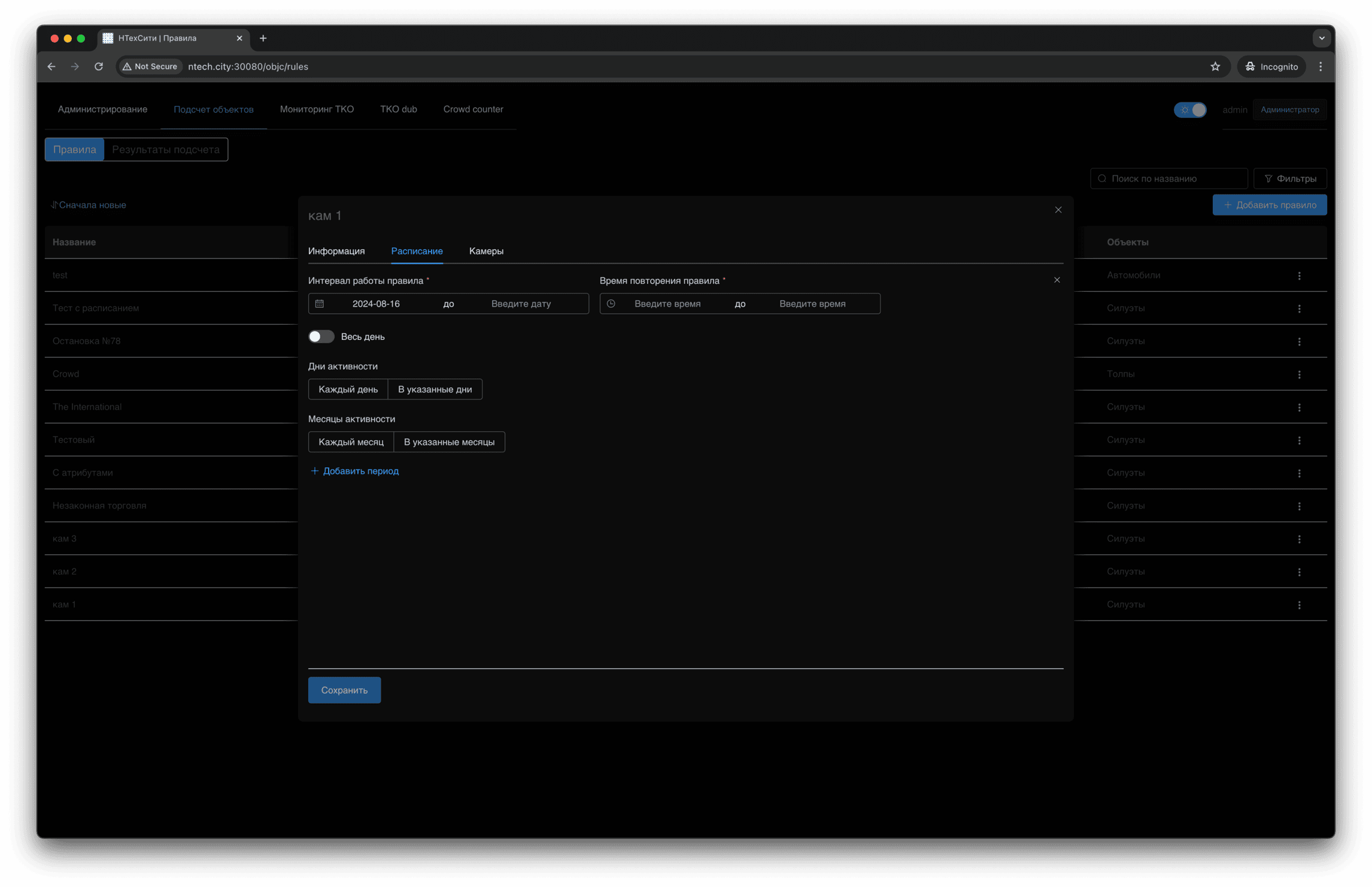Remove the schedule period with the X icon

tap(1057, 280)
